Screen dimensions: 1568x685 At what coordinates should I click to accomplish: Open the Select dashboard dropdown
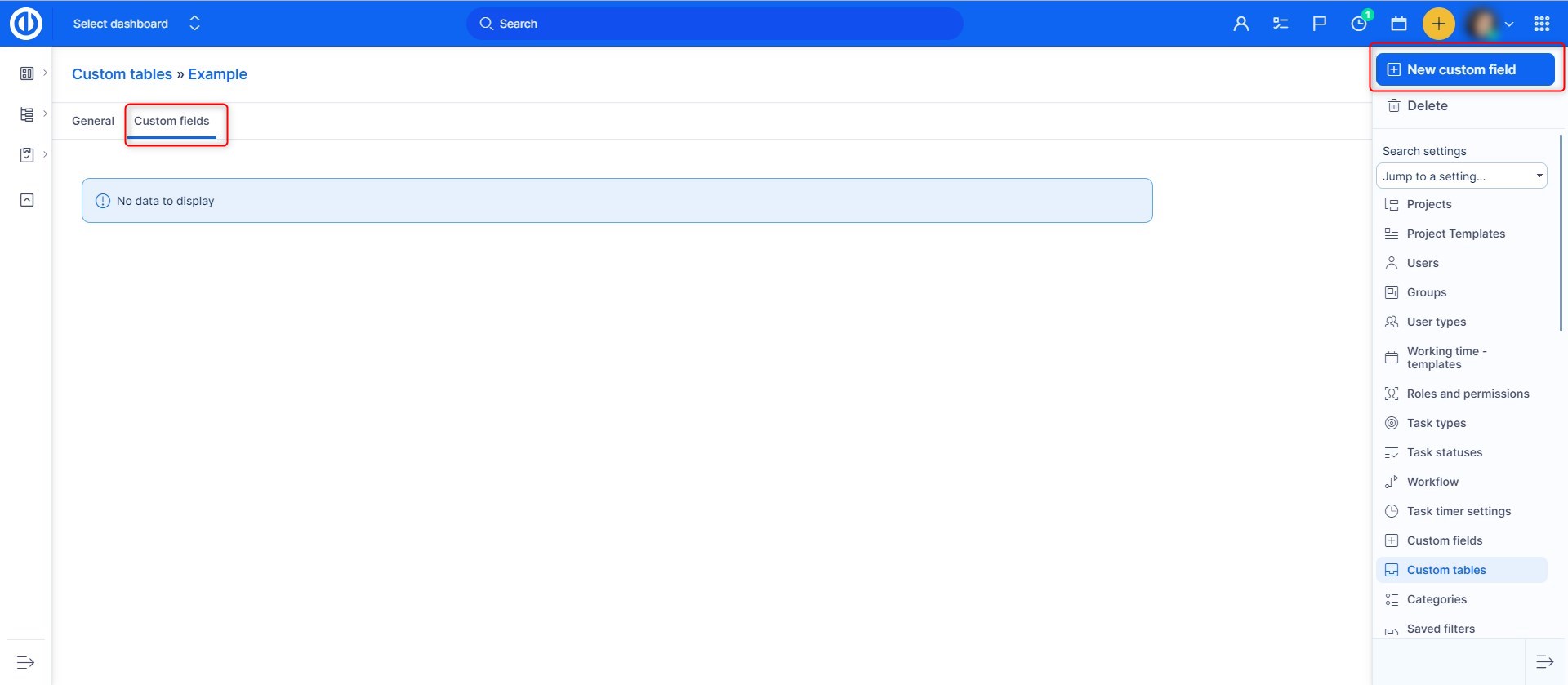click(136, 24)
